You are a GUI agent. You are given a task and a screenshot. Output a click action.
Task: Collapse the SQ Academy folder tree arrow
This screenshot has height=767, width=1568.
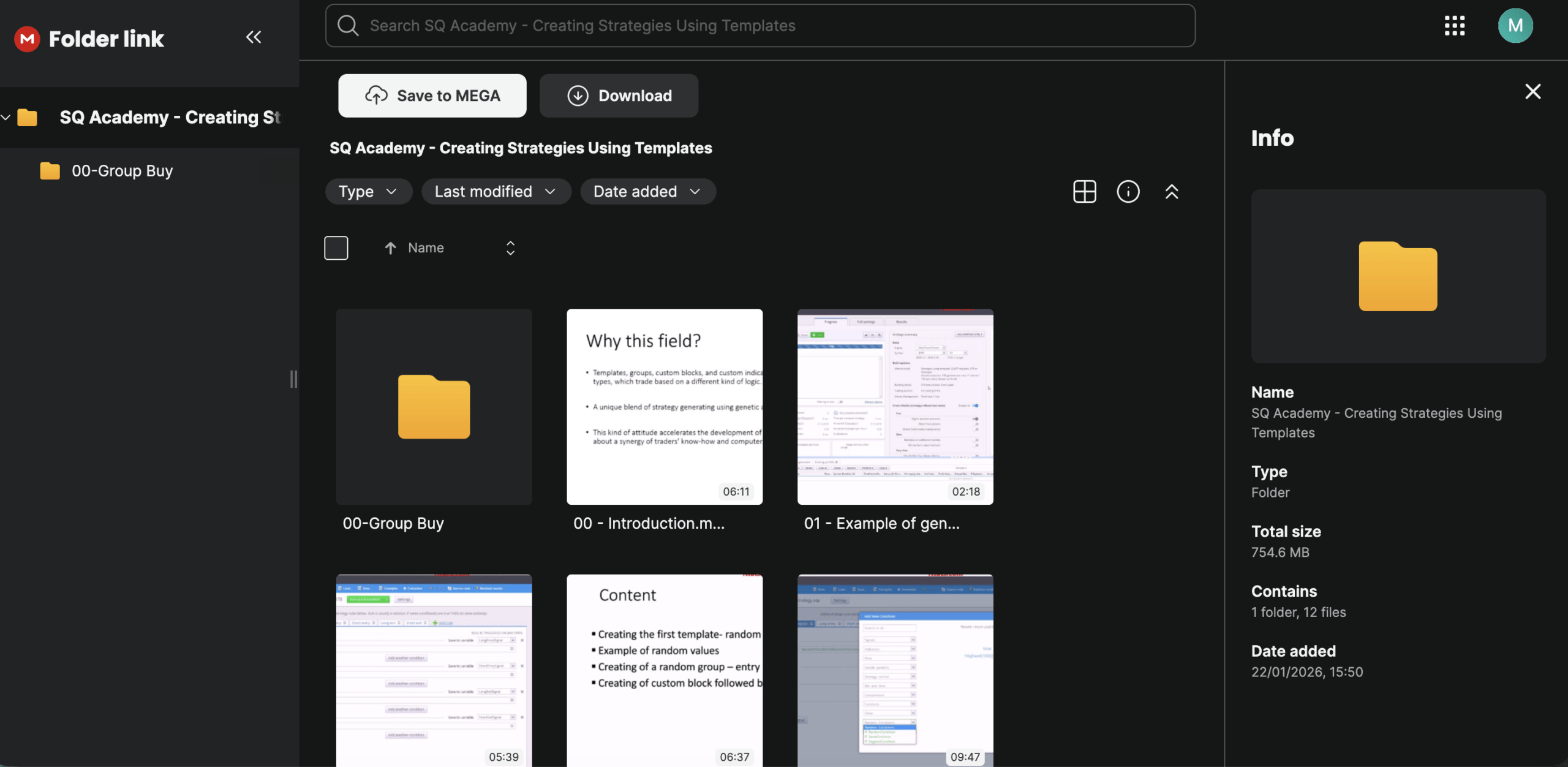[6, 117]
